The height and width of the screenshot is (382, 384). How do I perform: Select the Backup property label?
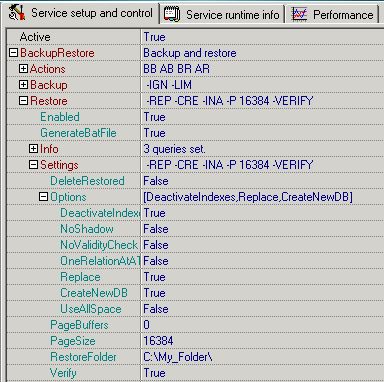coord(49,85)
